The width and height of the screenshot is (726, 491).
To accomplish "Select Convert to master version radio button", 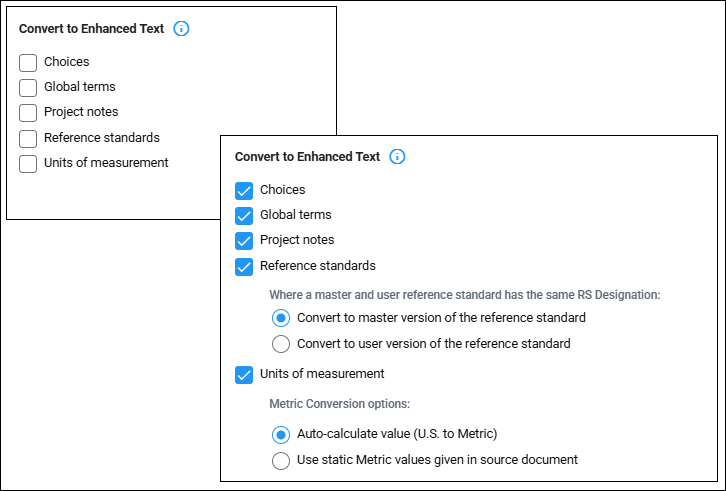I will (281, 318).
